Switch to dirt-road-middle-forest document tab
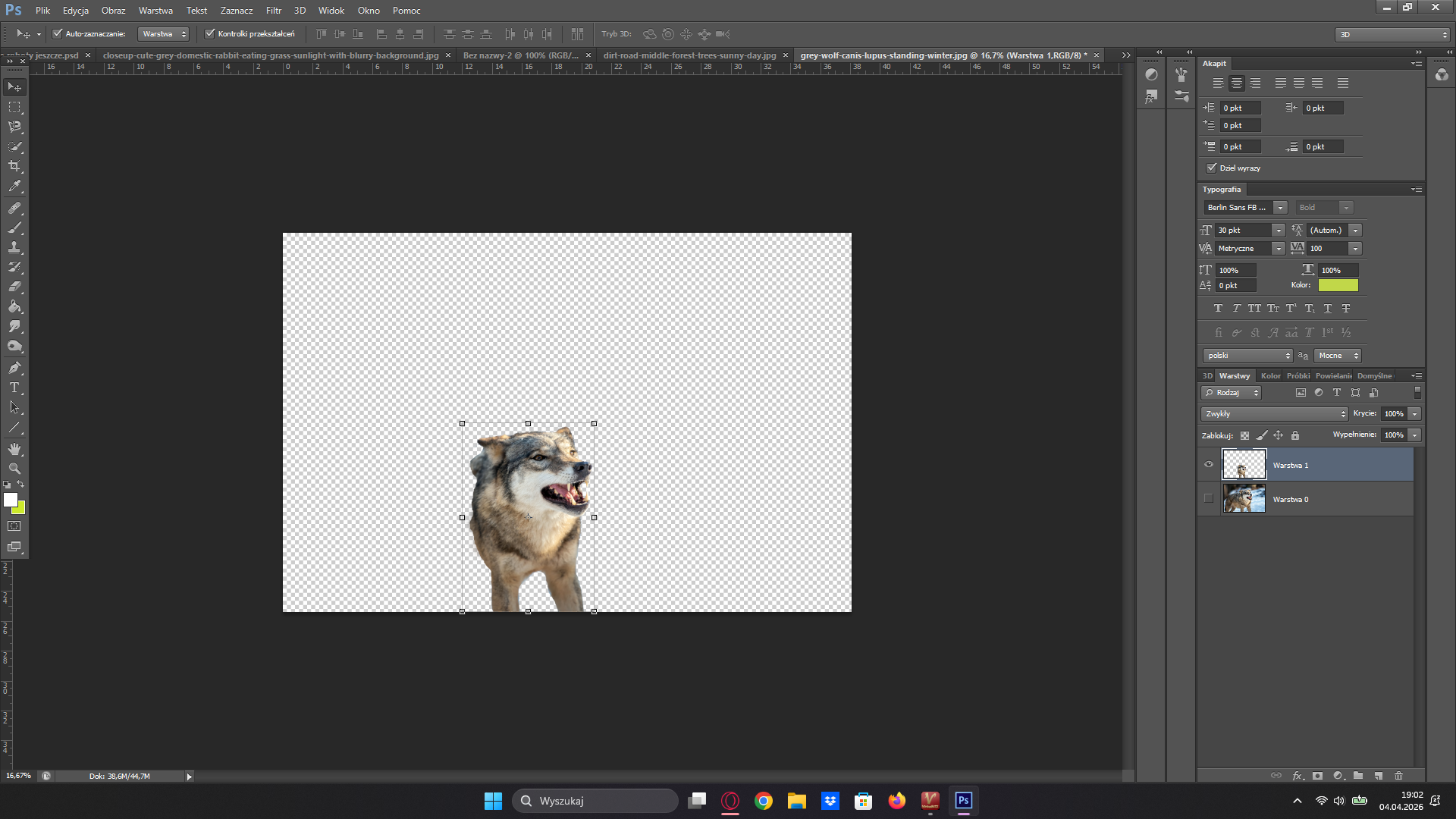 coord(689,55)
